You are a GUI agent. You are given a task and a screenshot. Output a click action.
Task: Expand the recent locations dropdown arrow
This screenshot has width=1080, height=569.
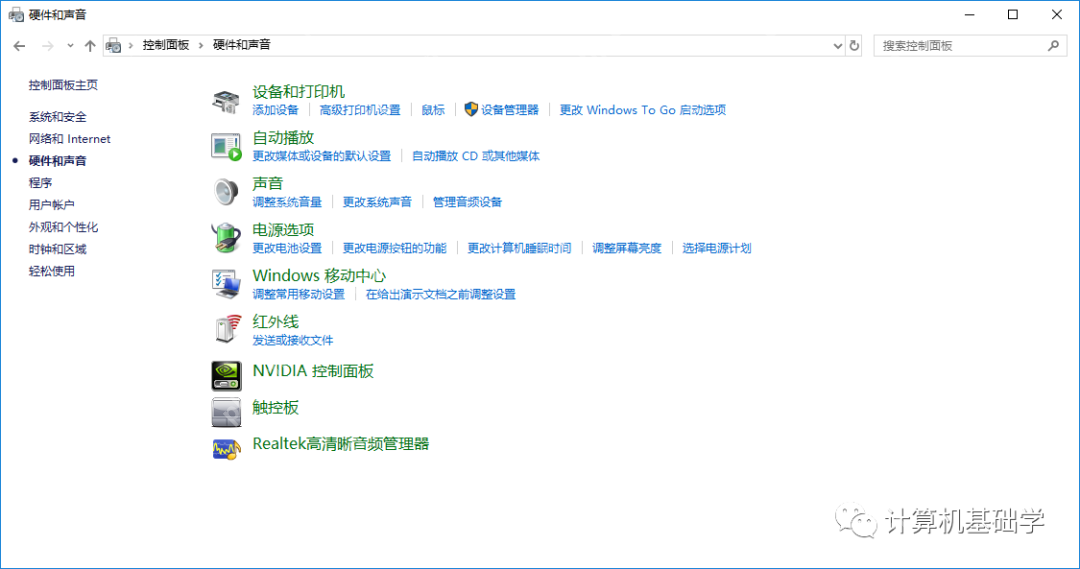[70, 46]
